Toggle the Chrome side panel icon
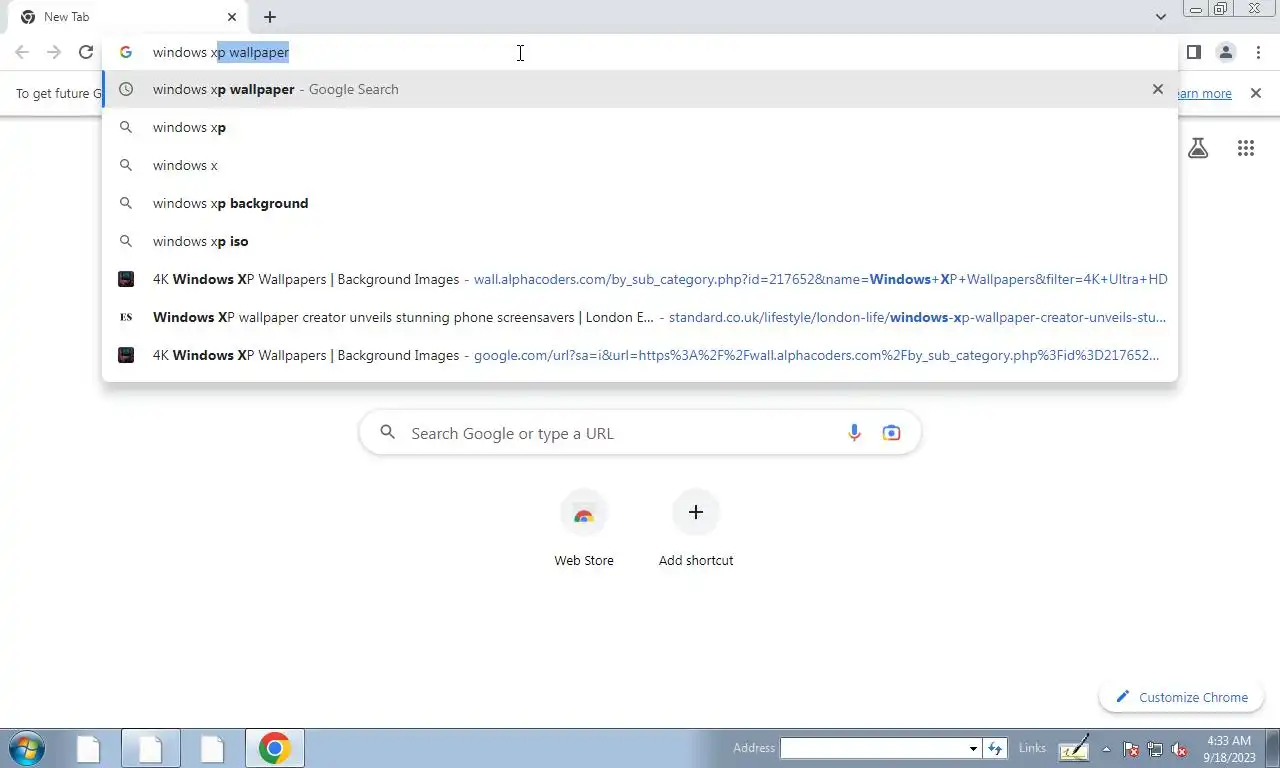Viewport: 1280px width, 768px height. 1193,52
